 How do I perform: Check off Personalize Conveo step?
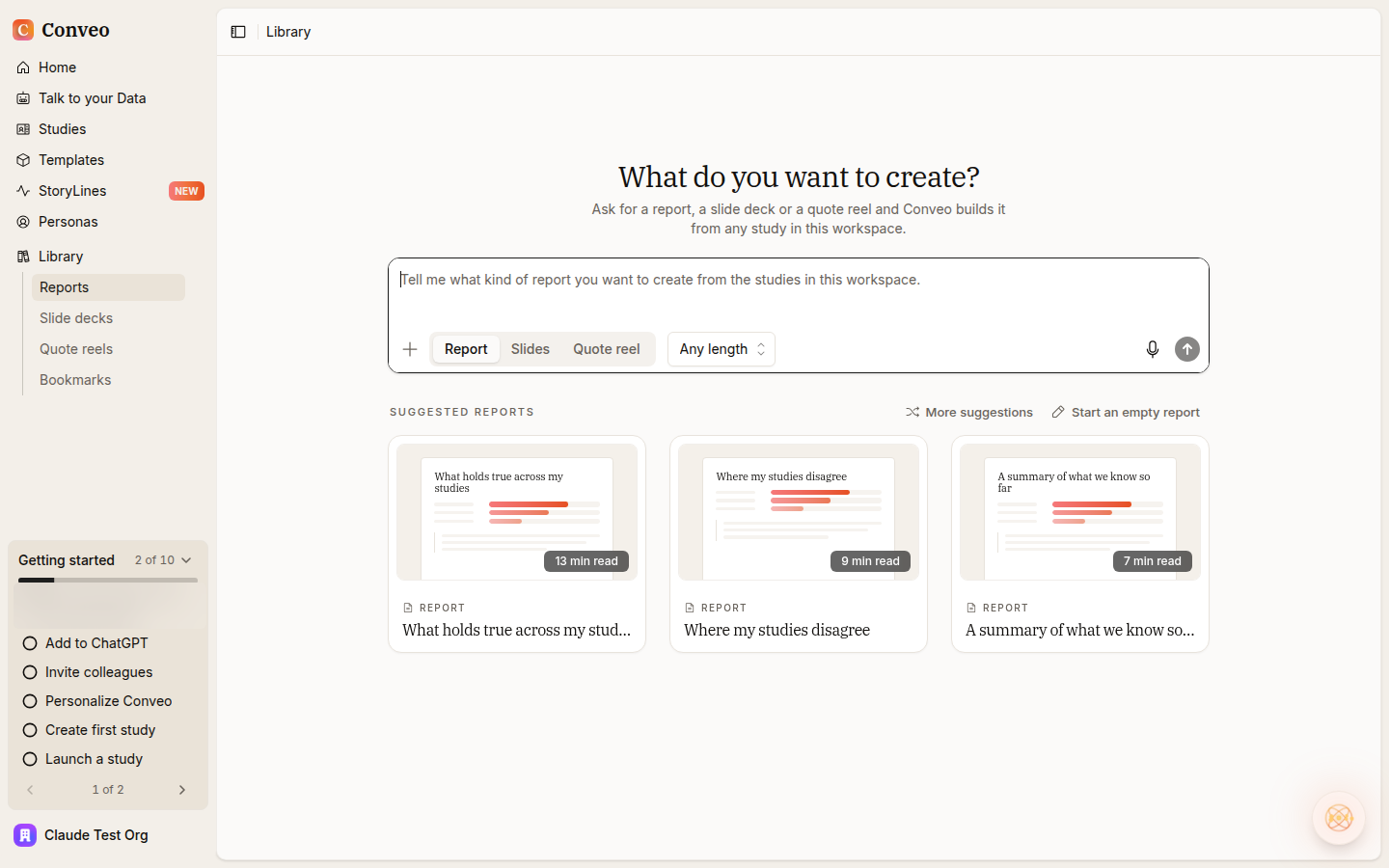30,701
